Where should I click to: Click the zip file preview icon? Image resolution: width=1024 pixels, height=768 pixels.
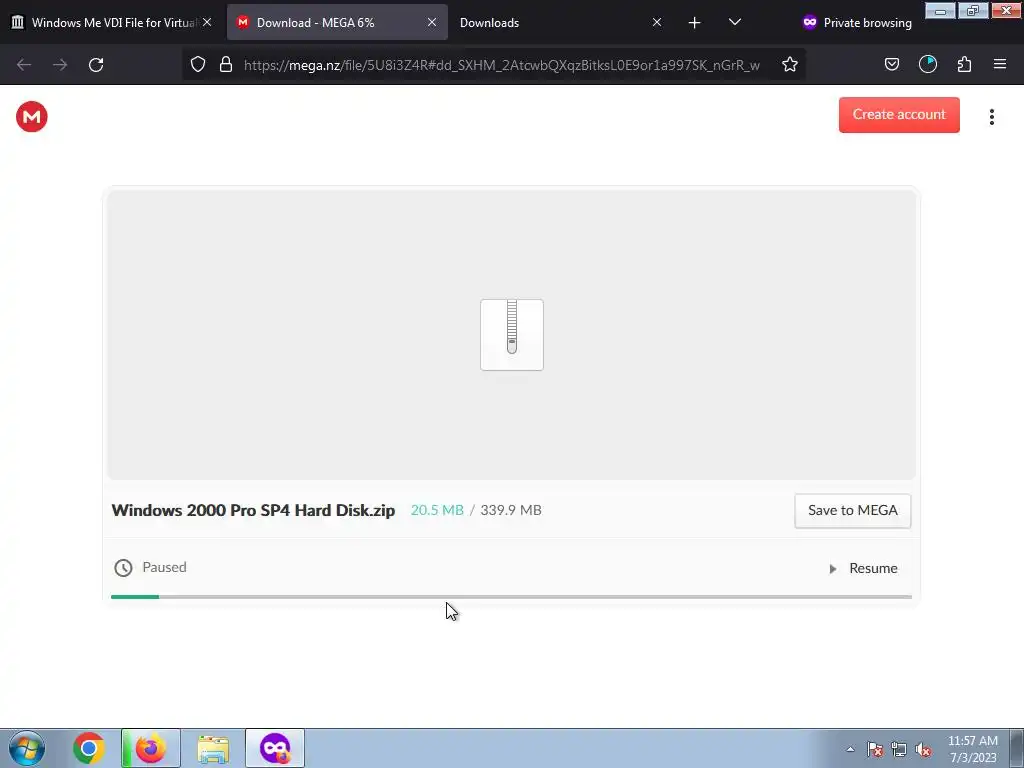511,334
